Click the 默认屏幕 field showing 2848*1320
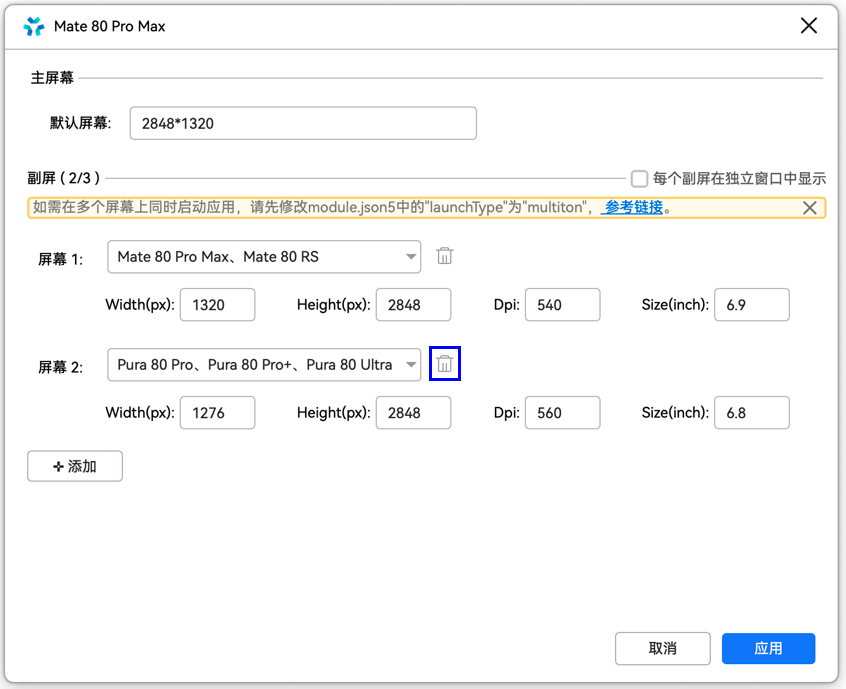This screenshot has width=846, height=689. 302,124
